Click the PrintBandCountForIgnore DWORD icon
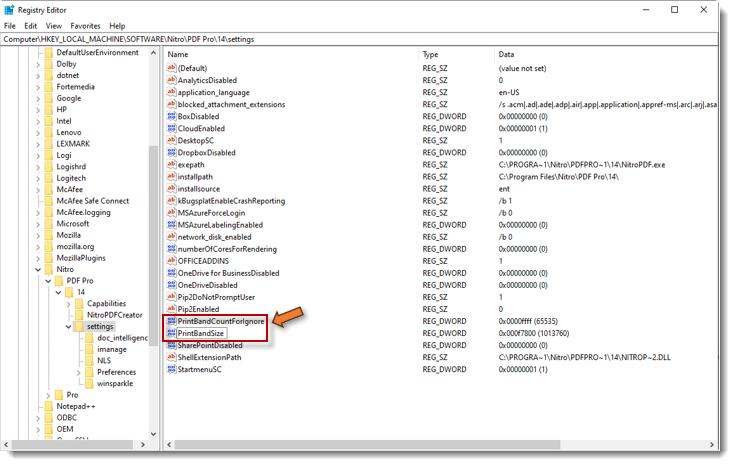Image resolution: width=735 pixels, height=466 pixels. coord(172,321)
